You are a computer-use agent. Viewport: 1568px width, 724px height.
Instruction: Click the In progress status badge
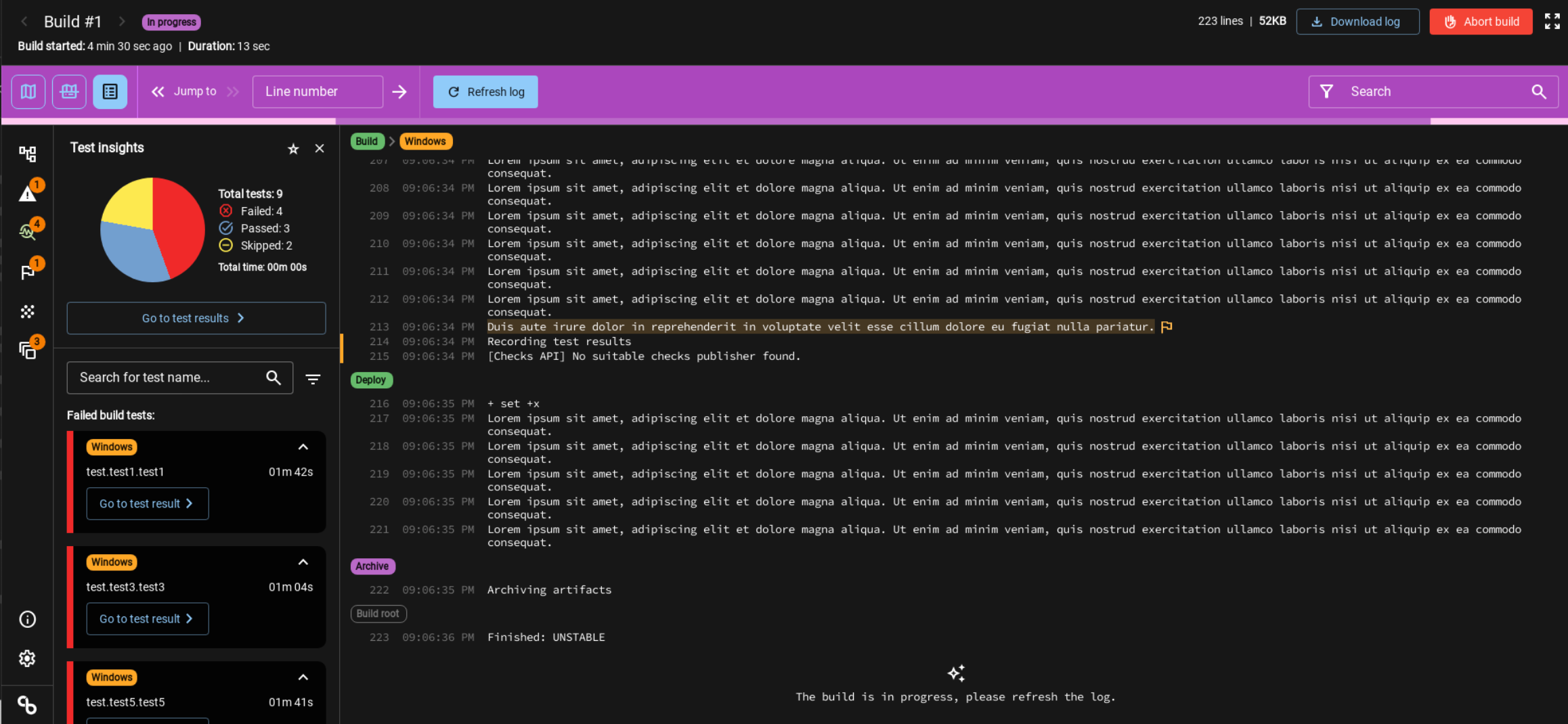click(x=171, y=22)
